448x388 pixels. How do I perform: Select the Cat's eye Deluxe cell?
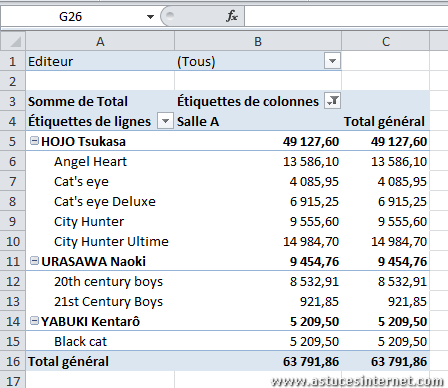(100, 201)
